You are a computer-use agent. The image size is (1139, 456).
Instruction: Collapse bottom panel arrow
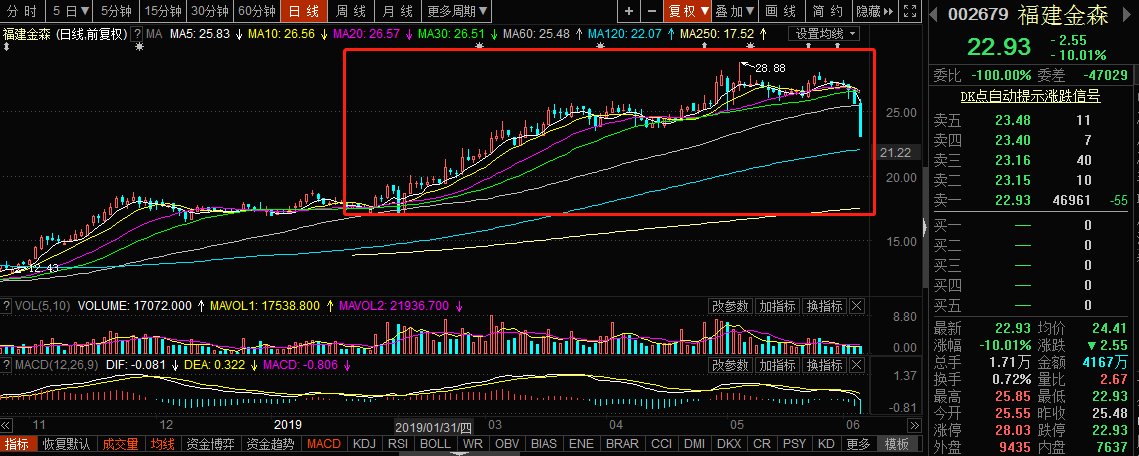point(459,453)
